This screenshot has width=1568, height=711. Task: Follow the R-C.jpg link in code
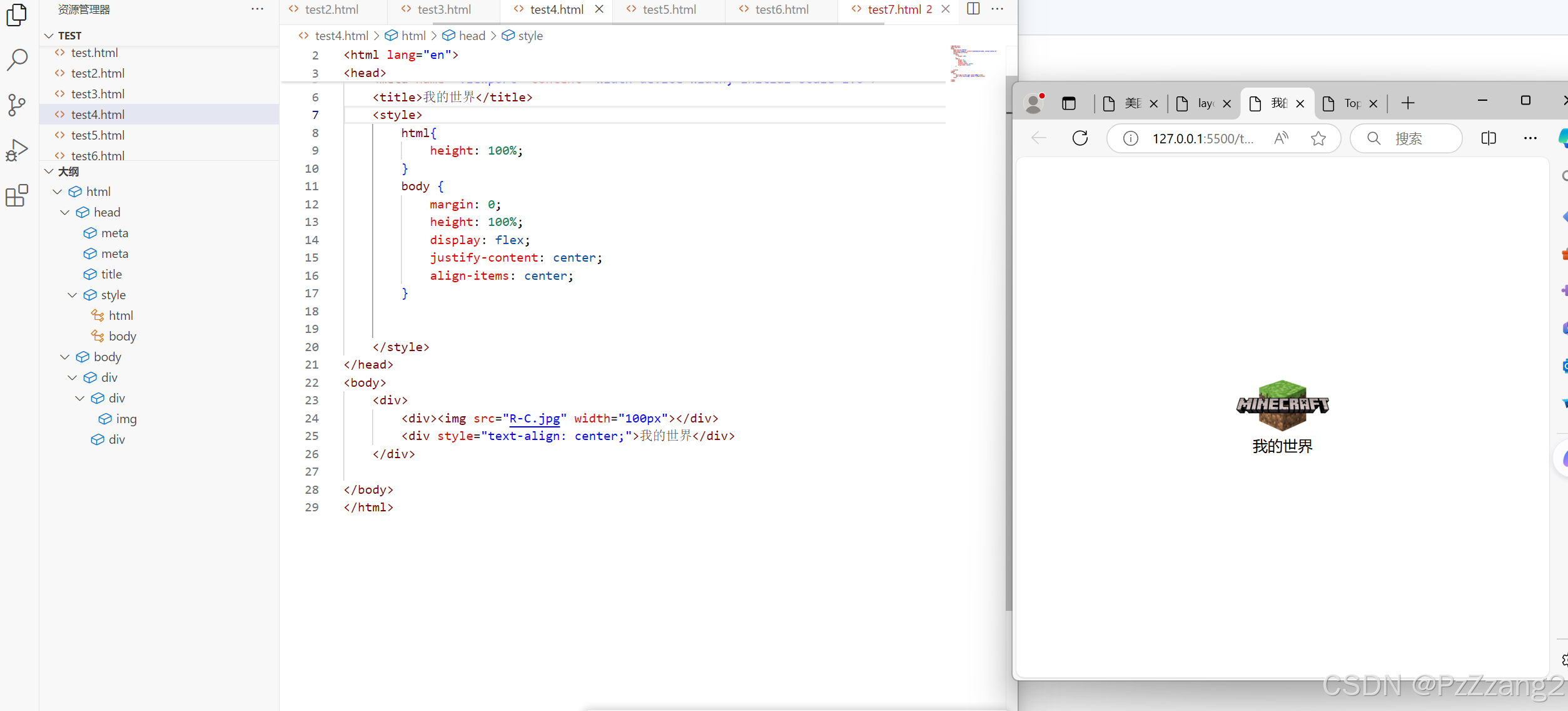pyautogui.click(x=535, y=418)
